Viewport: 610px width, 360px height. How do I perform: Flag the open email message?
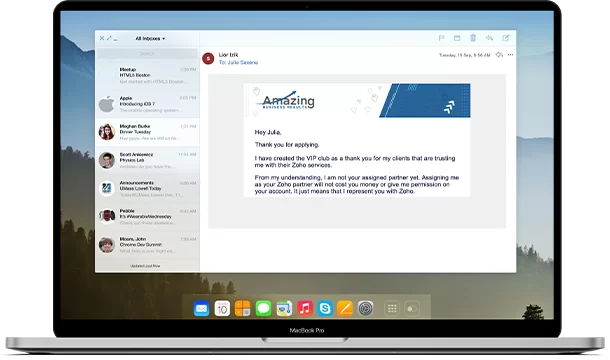(441, 38)
